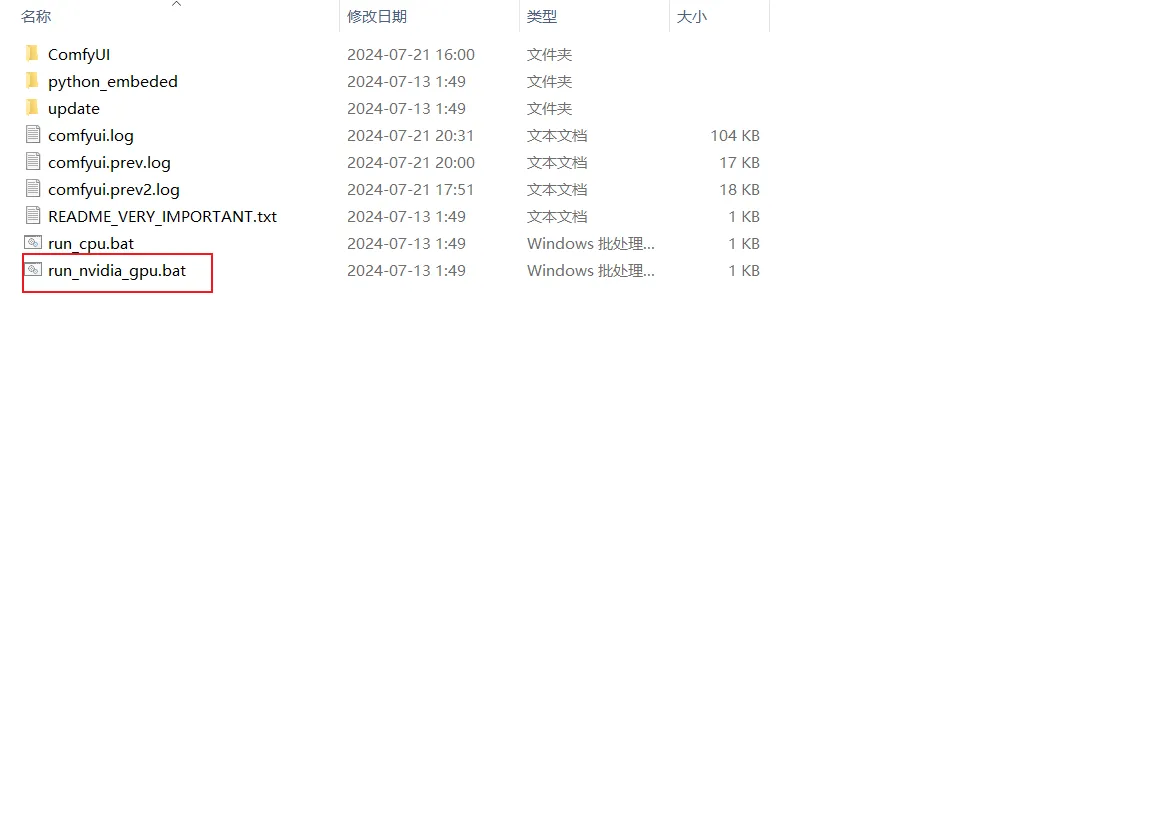The width and height of the screenshot is (1160, 820).
Task: Click the date 2024-07-21 20:00
Action: [411, 163]
